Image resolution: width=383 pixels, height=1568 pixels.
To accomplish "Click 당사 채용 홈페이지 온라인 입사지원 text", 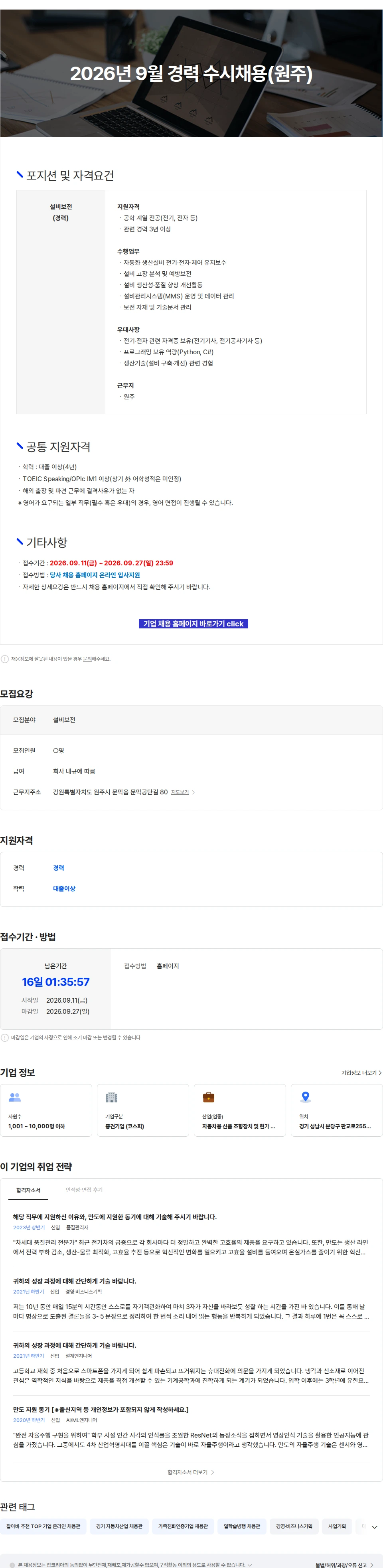I will point(95,575).
